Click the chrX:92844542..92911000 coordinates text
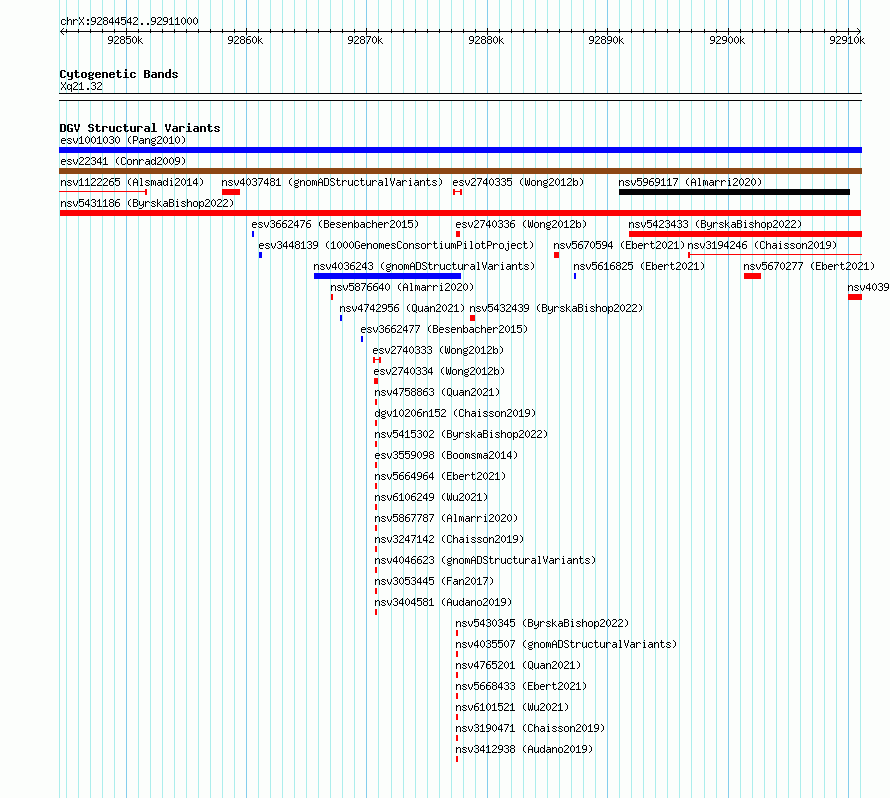Image resolution: width=890 pixels, height=798 pixels. 129,22
